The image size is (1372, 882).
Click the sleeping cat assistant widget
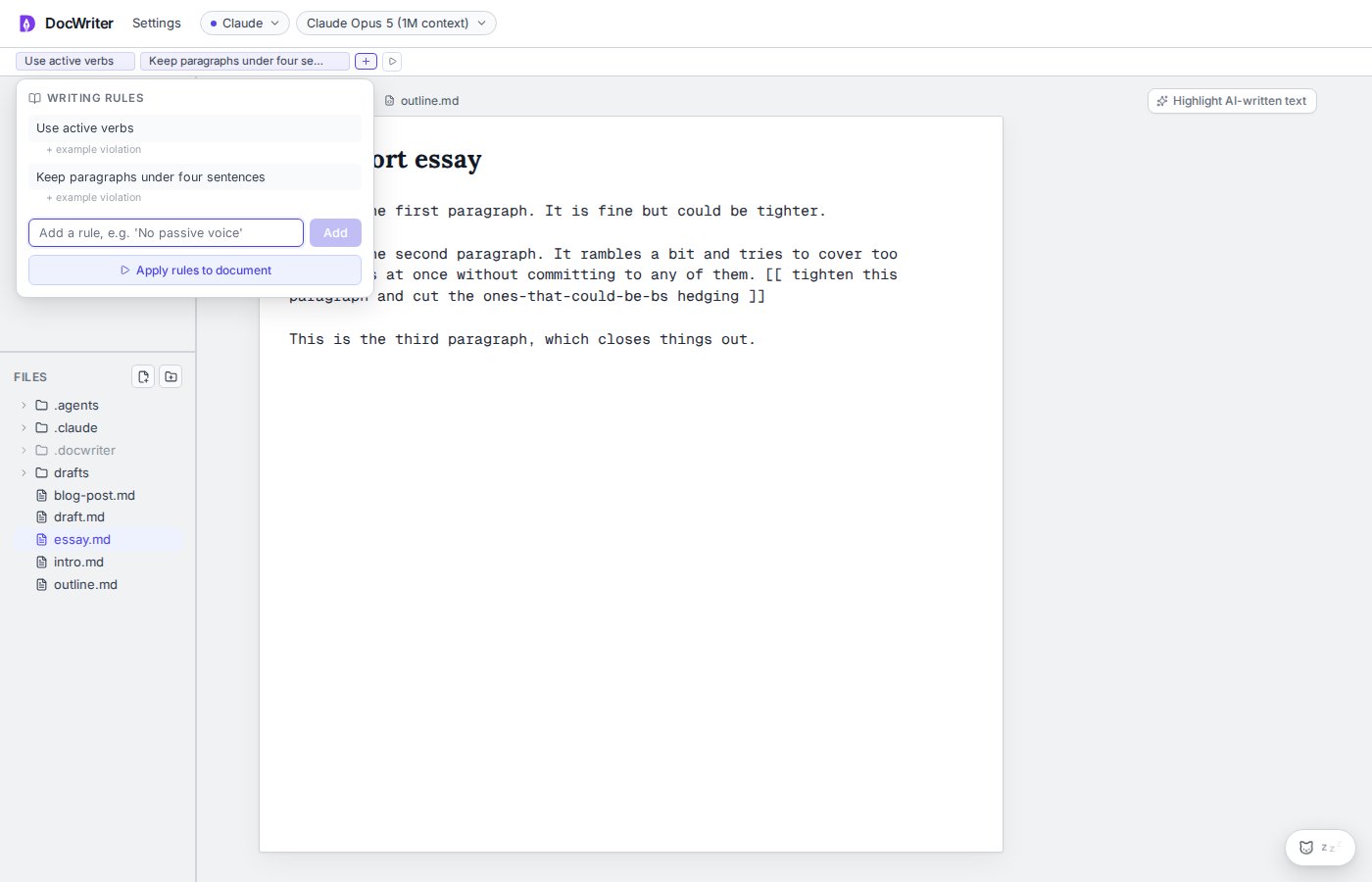click(x=1320, y=848)
